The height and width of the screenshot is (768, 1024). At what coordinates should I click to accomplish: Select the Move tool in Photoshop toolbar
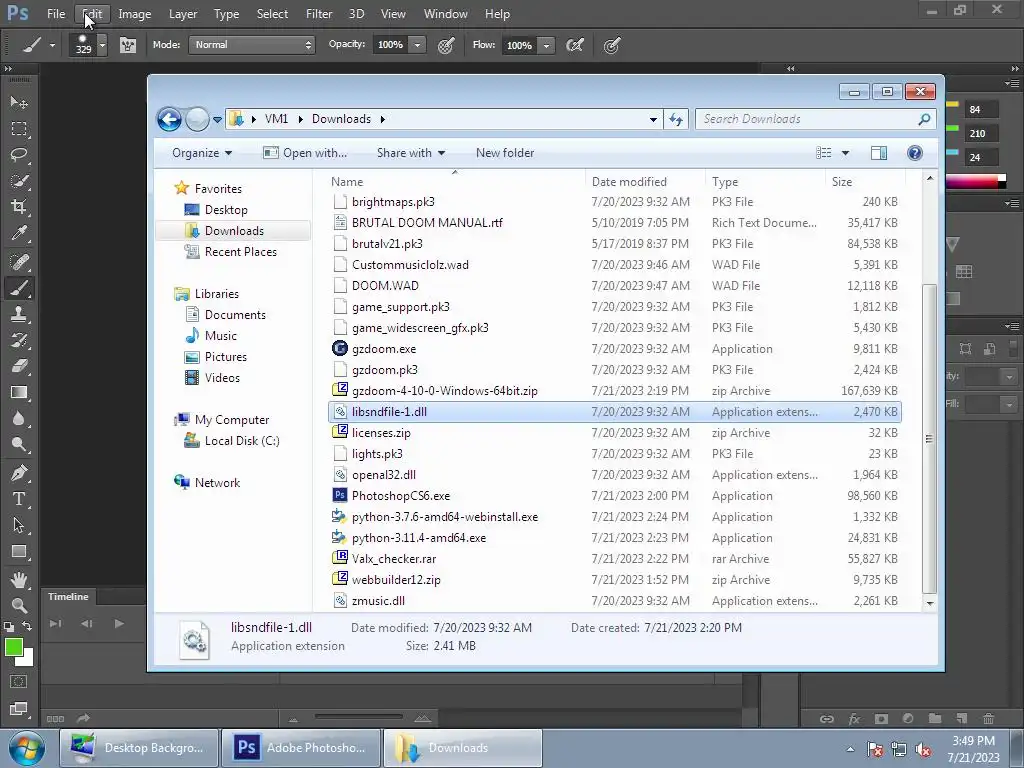pos(19,103)
